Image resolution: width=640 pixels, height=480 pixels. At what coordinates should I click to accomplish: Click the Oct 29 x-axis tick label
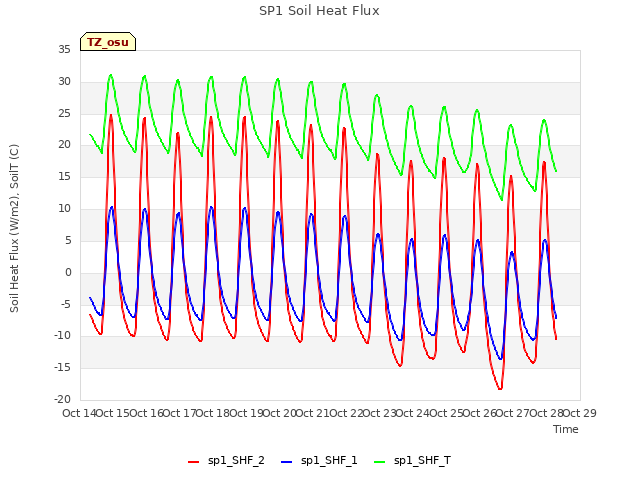coord(580,413)
